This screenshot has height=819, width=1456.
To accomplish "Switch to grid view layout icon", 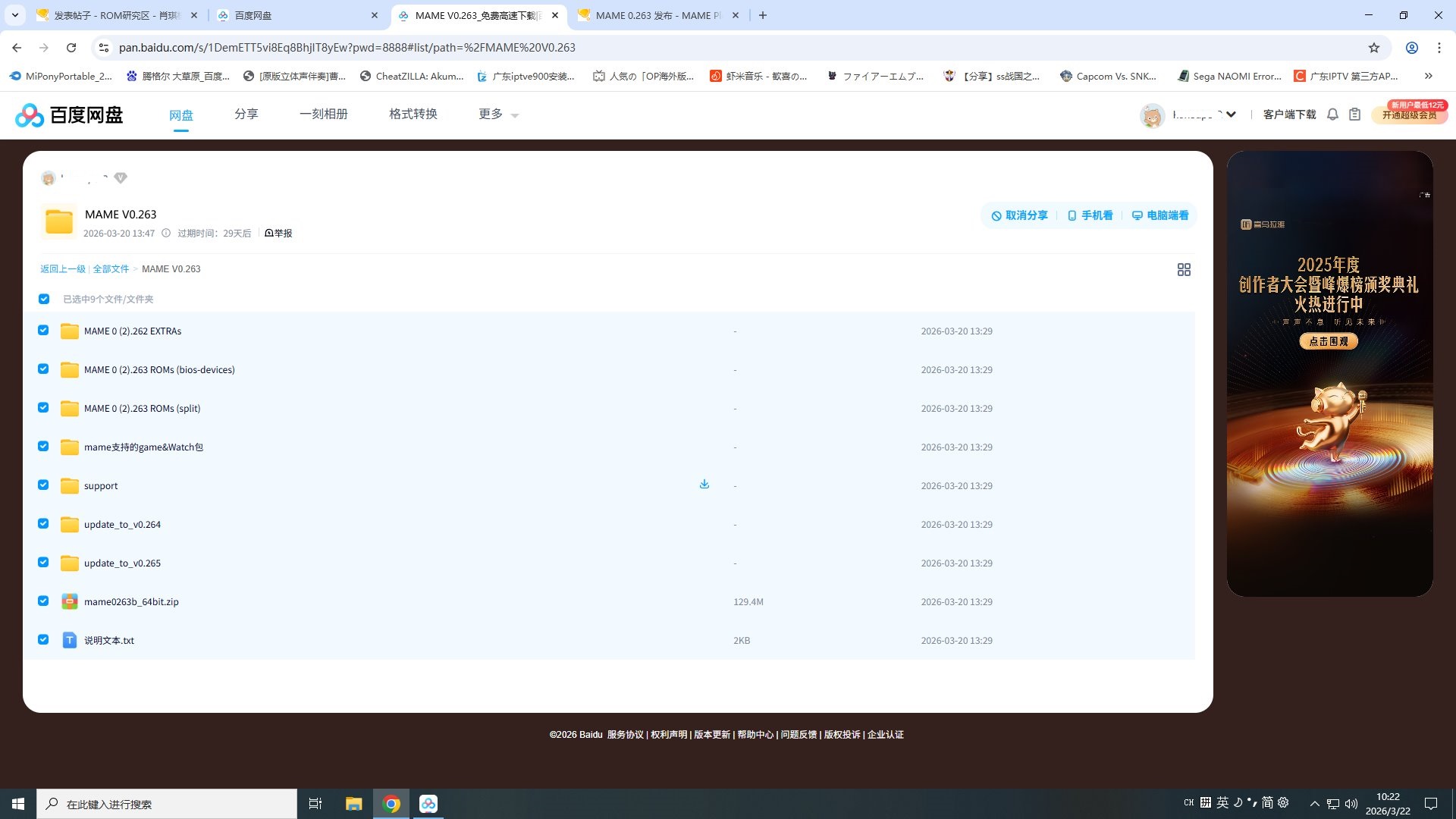I will (x=1183, y=270).
